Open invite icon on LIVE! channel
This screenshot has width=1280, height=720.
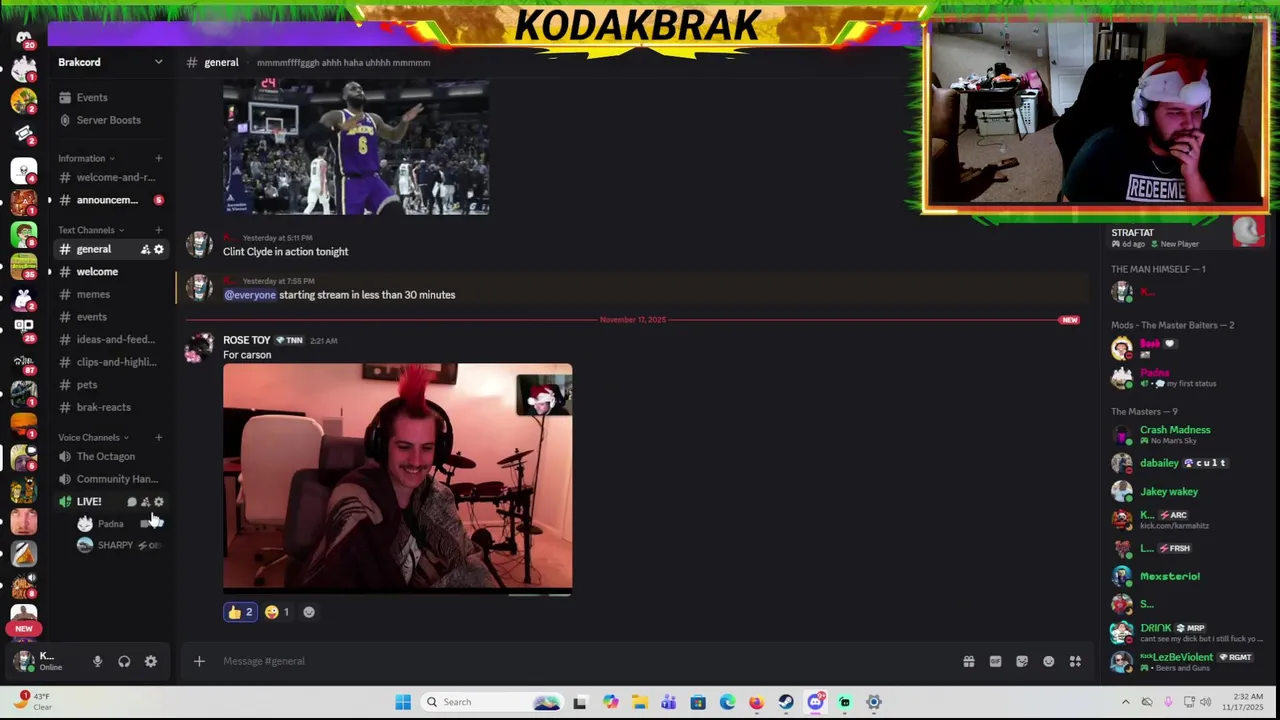pyautogui.click(x=145, y=502)
